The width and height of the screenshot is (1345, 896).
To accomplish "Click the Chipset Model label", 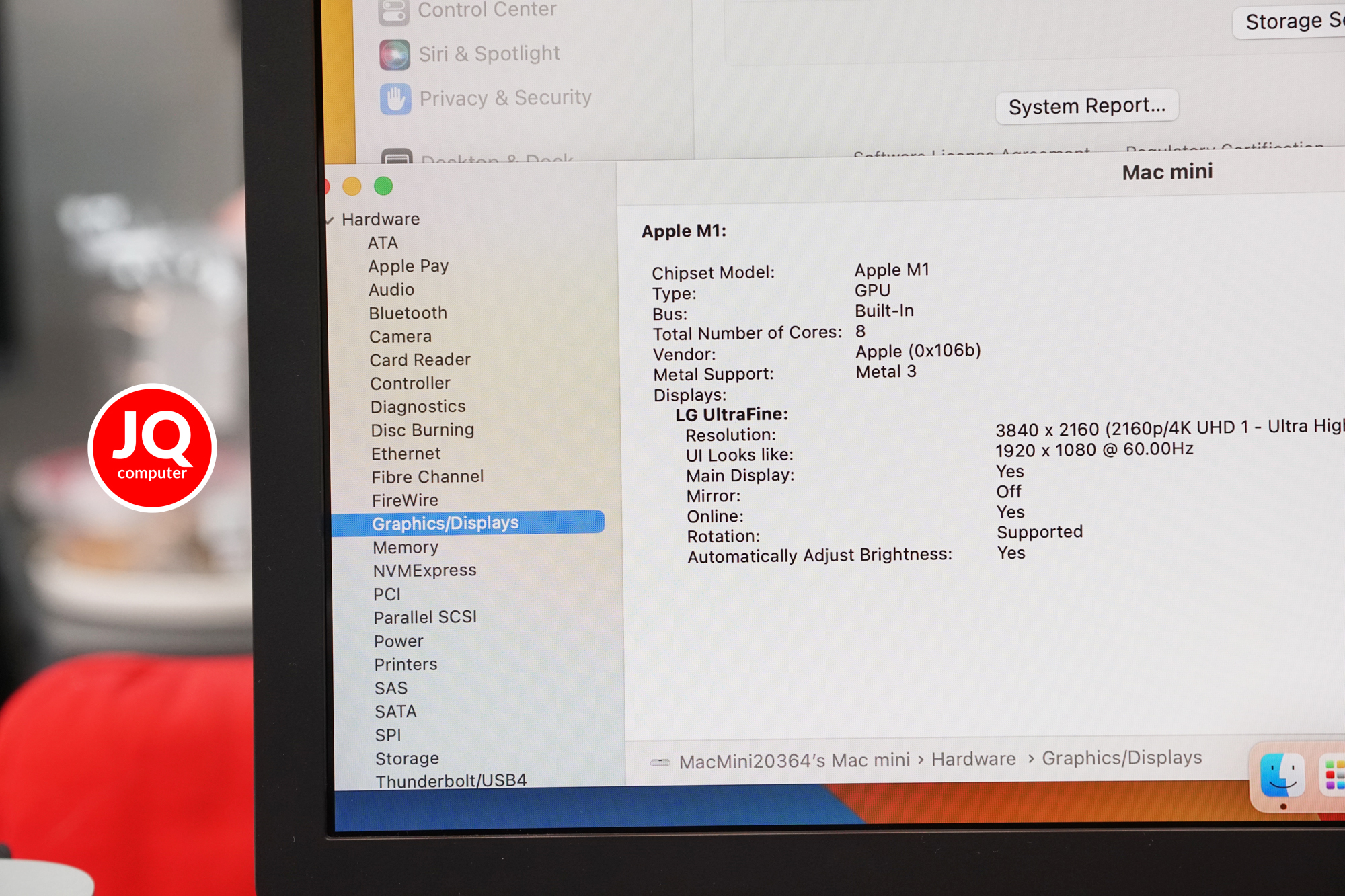I will pyautogui.click(x=713, y=273).
